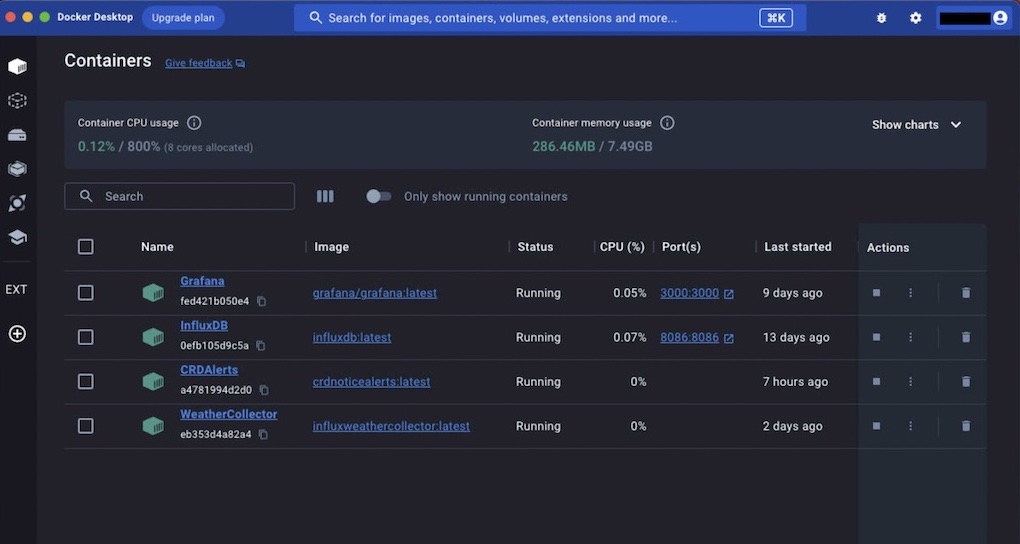The height and width of the screenshot is (544, 1020).
Task: Select the InfluxDB container checkbox
Action: tap(86, 337)
